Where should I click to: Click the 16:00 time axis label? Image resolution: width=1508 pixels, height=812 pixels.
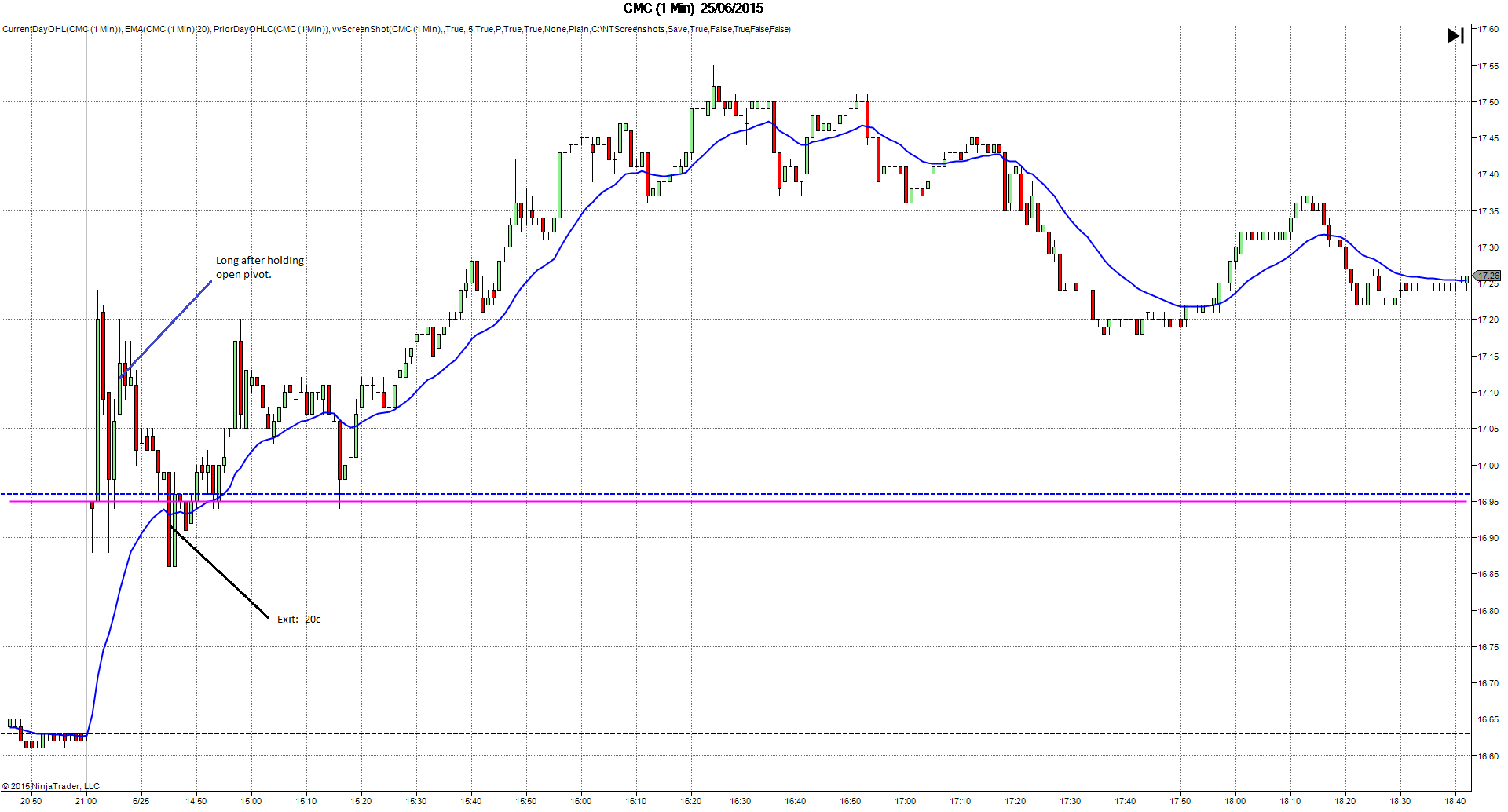(x=581, y=801)
